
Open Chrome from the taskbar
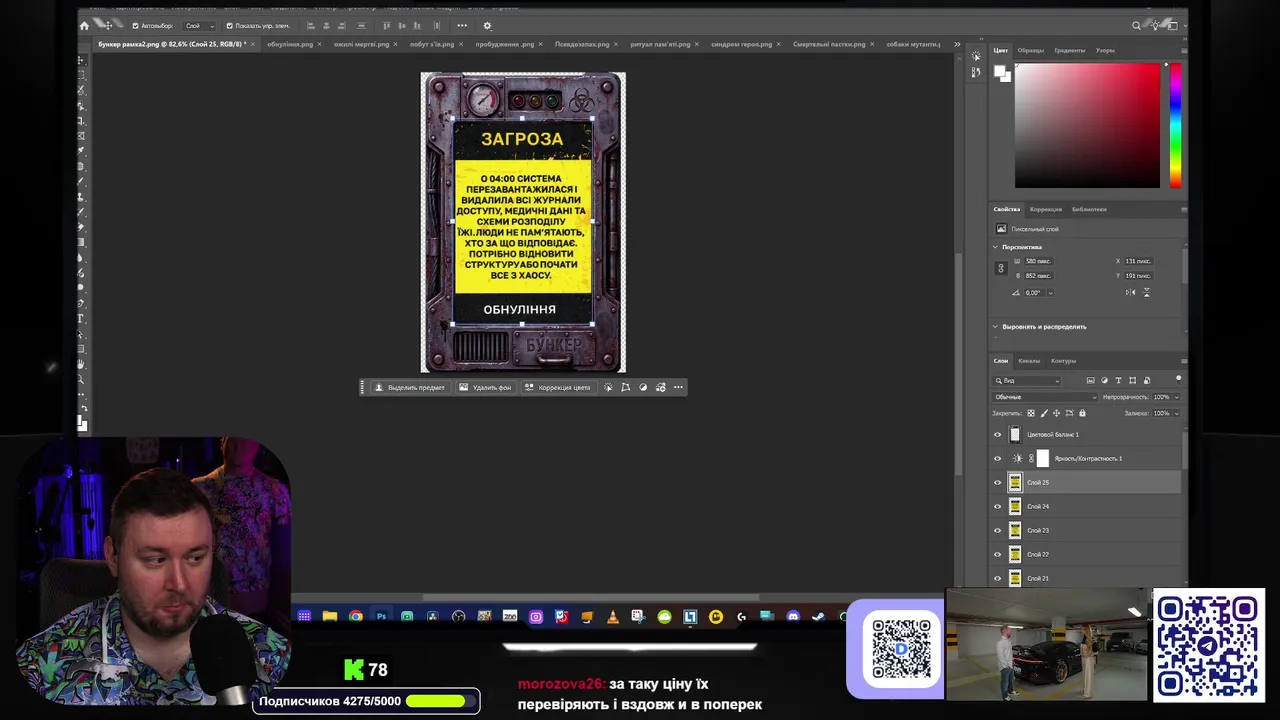pos(355,616)
